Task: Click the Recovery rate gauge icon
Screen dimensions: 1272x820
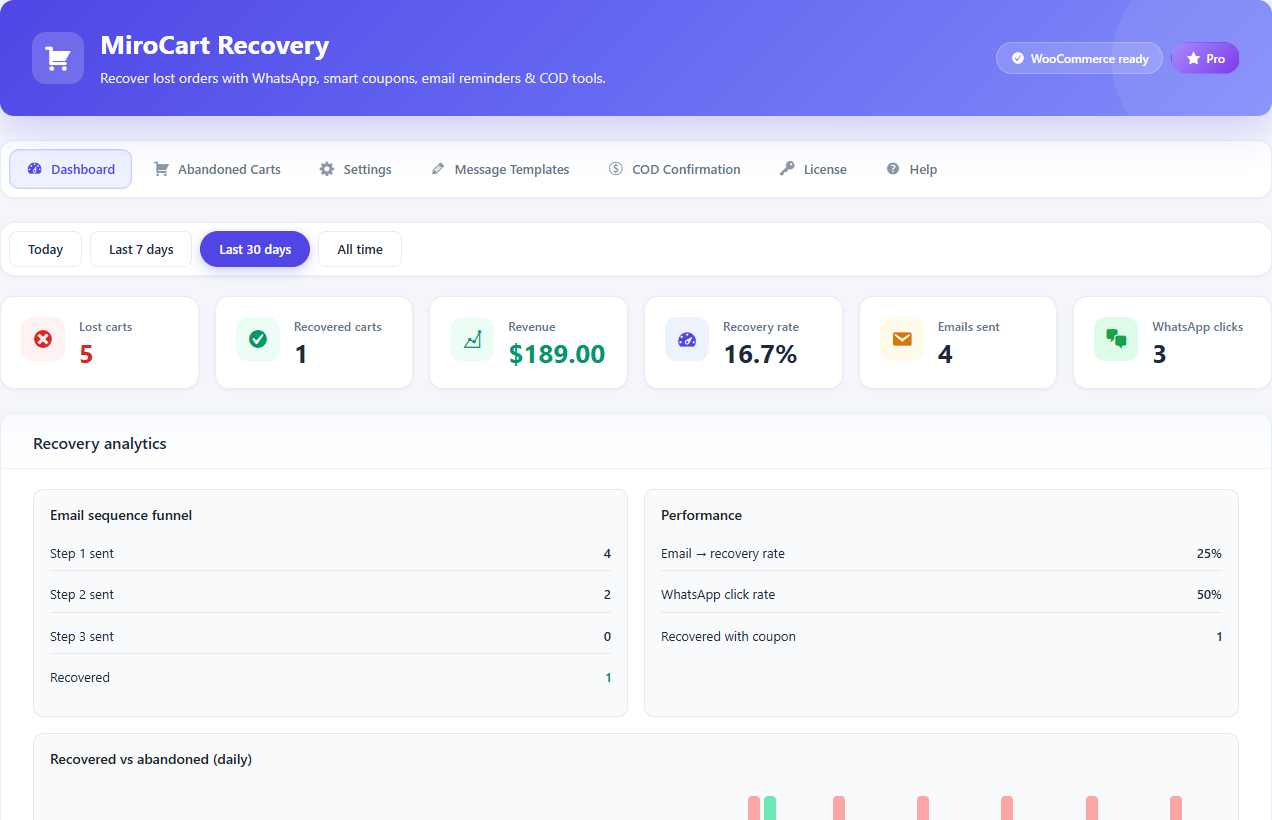Action: point(687,339)
